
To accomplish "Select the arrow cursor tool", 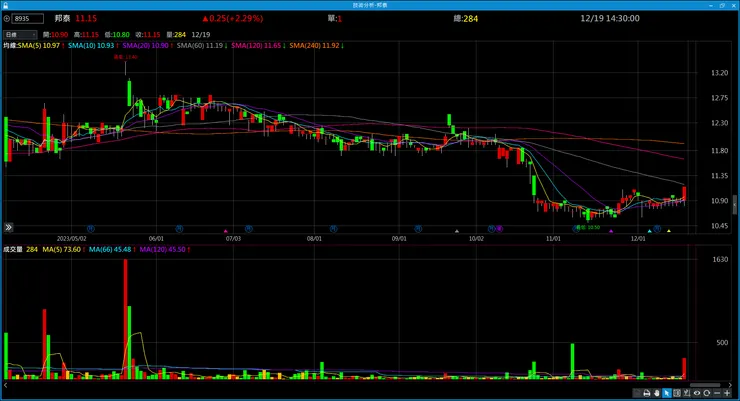I will coord(667,393).
